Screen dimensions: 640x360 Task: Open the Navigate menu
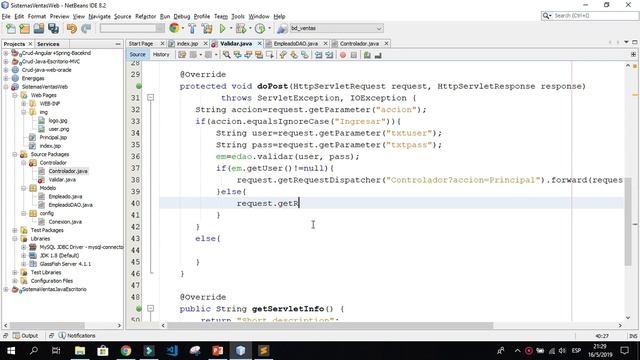100,16
